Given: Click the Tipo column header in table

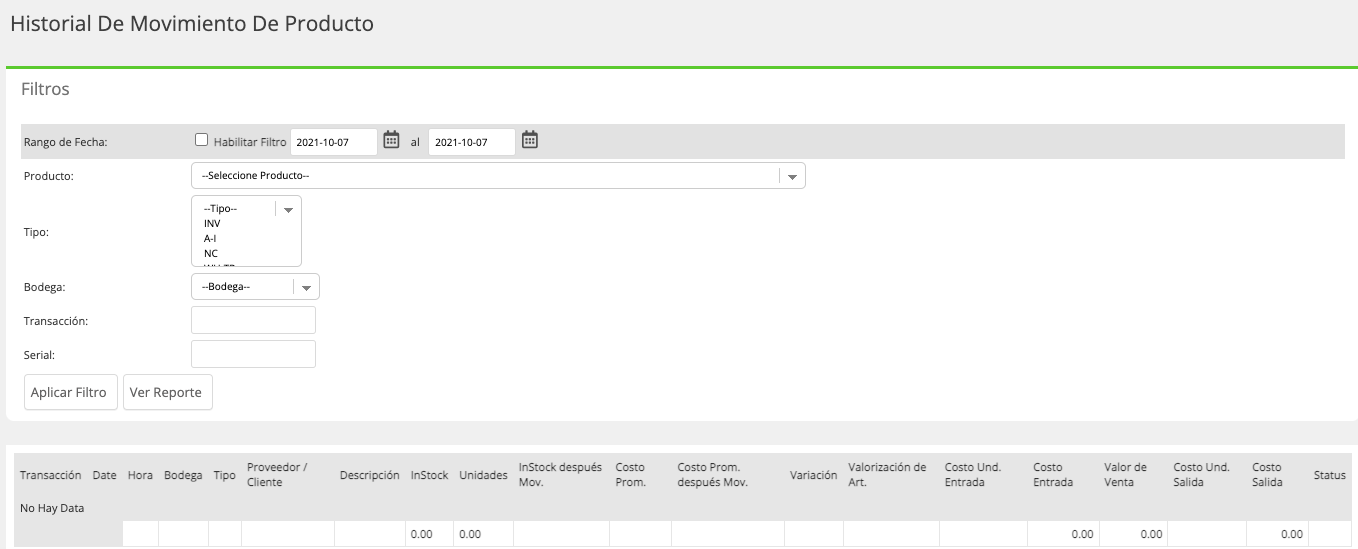Looking at the screenshot, I should click(224, 475).
